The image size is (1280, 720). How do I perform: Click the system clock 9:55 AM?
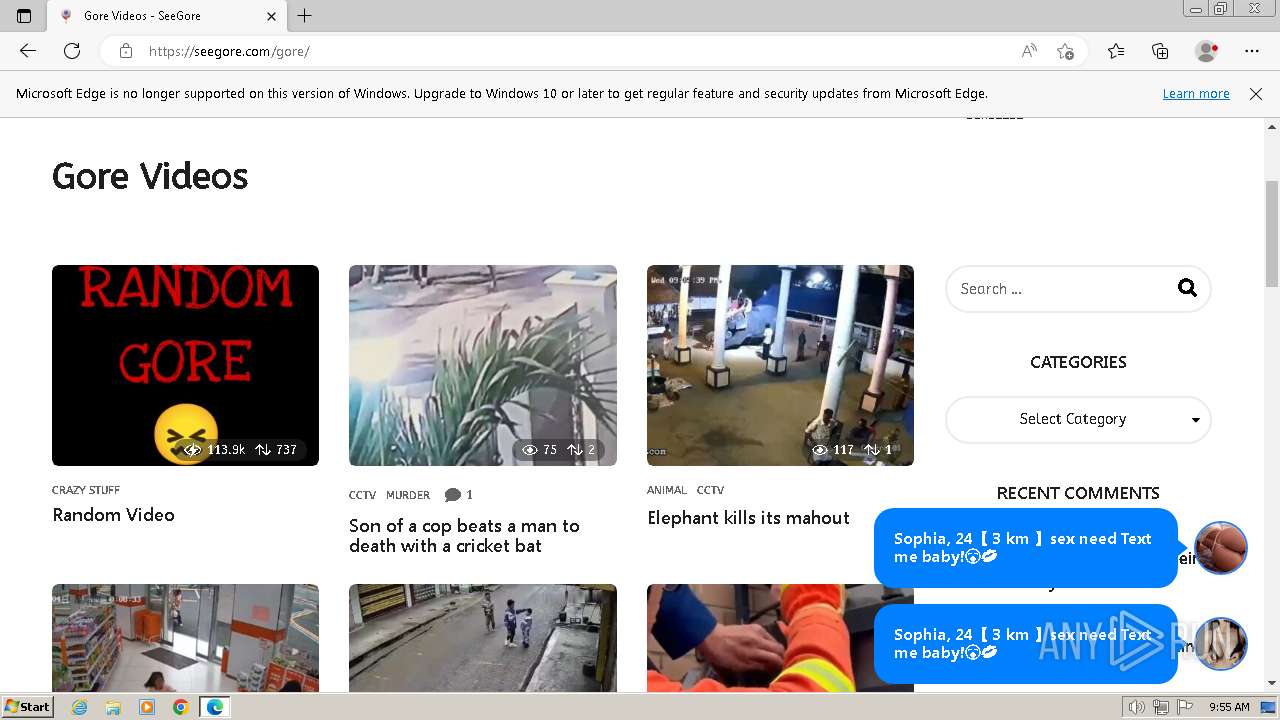1229,707
